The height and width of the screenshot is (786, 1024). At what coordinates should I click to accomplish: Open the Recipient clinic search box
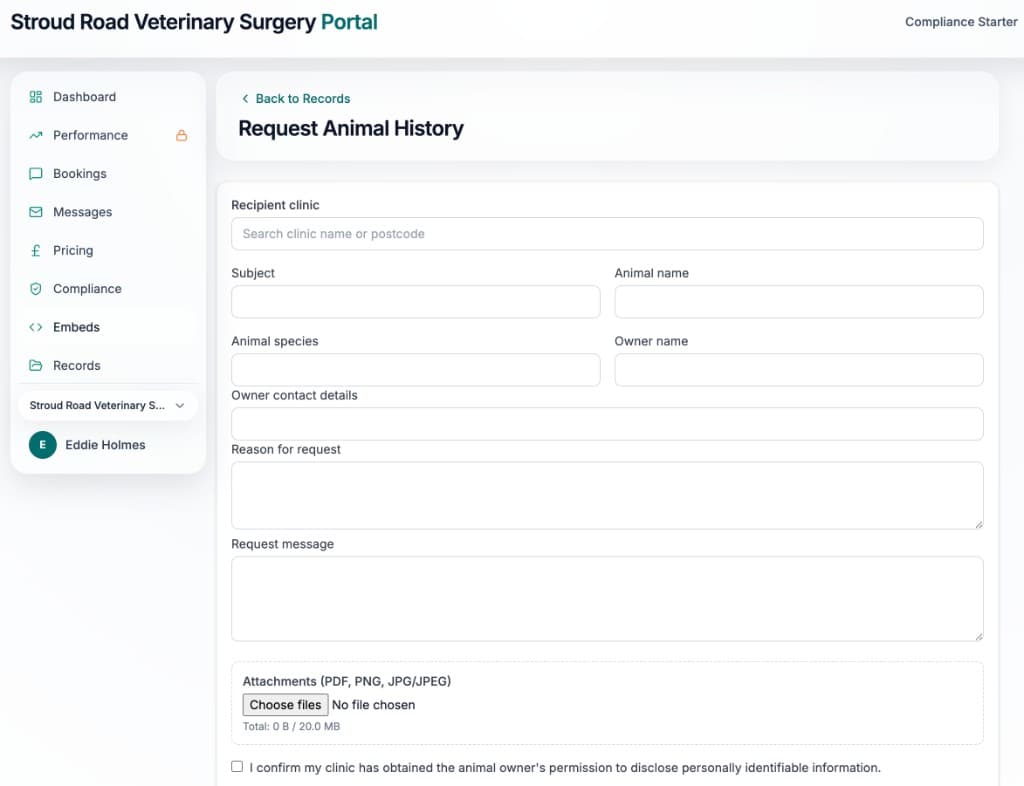[607, 234]
